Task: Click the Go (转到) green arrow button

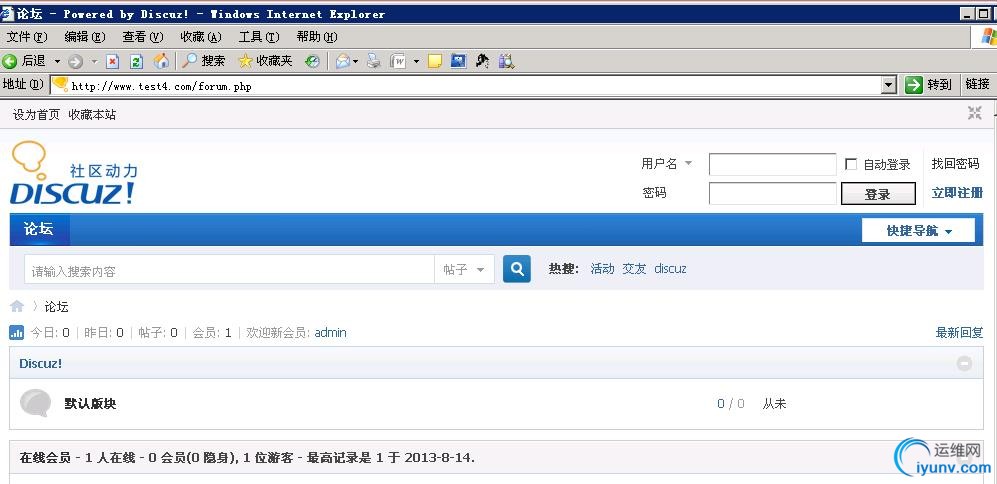Action: [929, 85]
